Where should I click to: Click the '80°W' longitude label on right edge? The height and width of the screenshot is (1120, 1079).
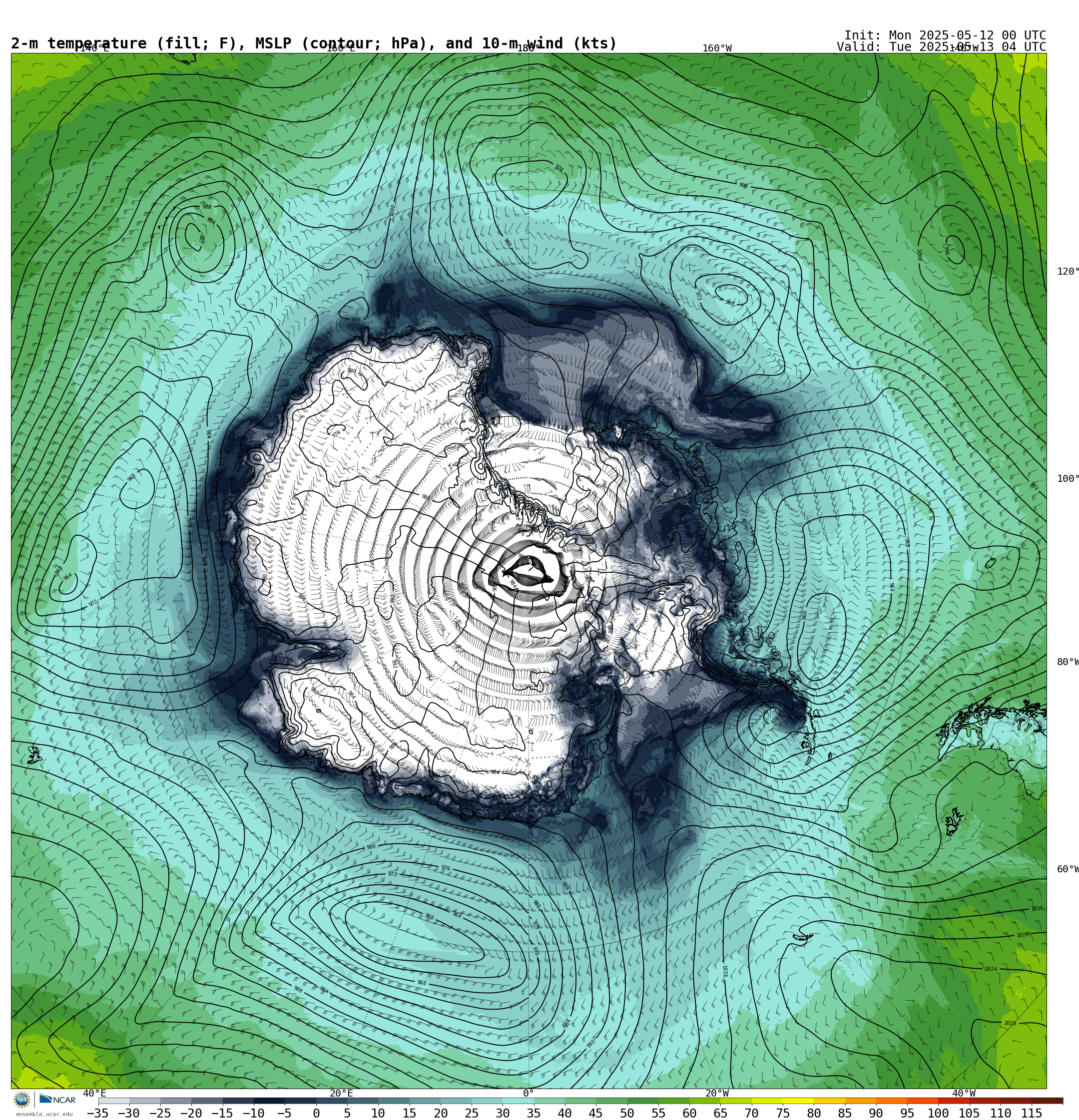1068,662
